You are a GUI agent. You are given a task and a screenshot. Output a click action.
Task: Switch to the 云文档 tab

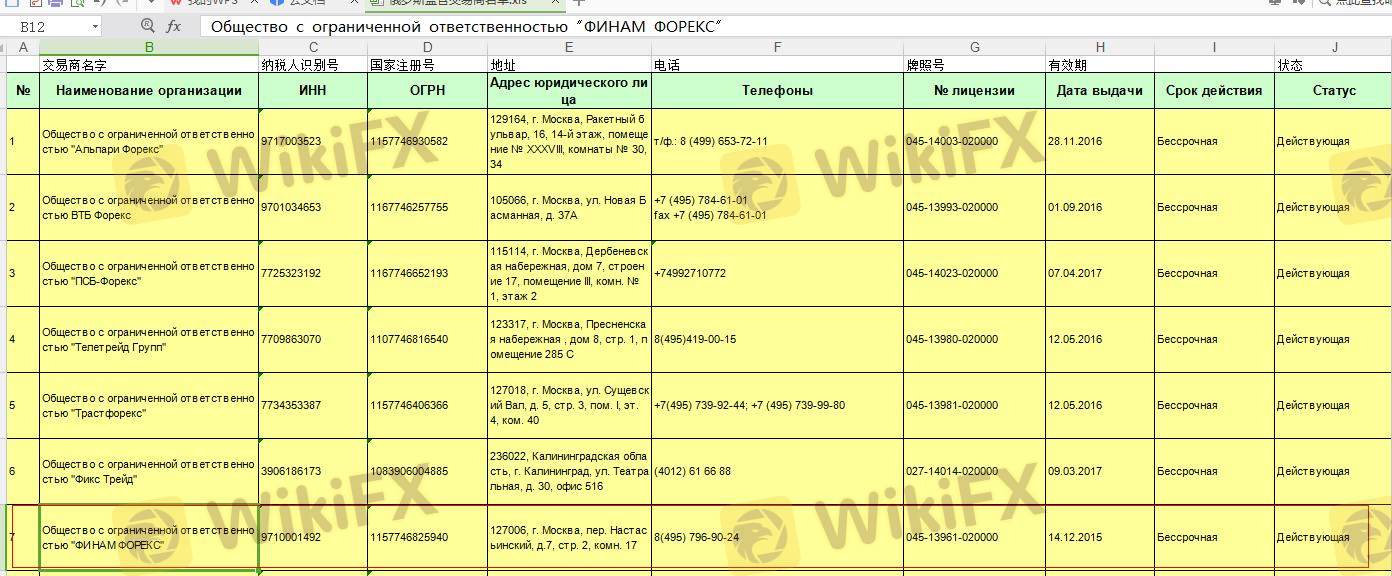(x=306, y=3)
